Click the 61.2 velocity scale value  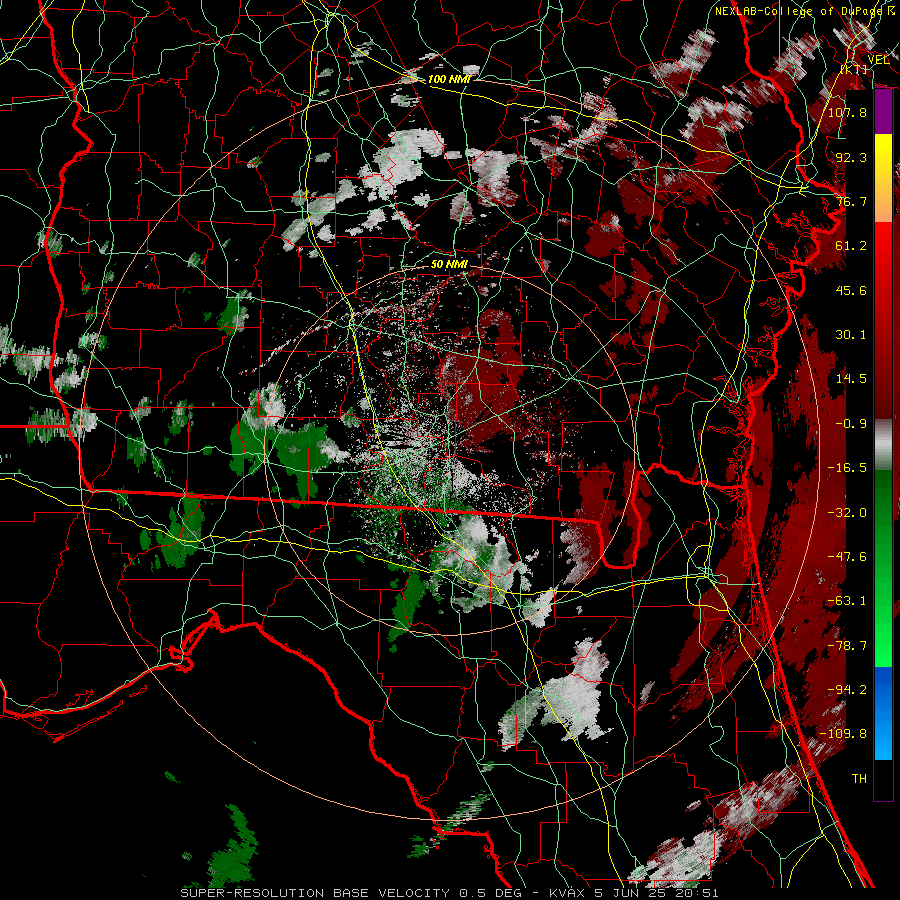851,246
